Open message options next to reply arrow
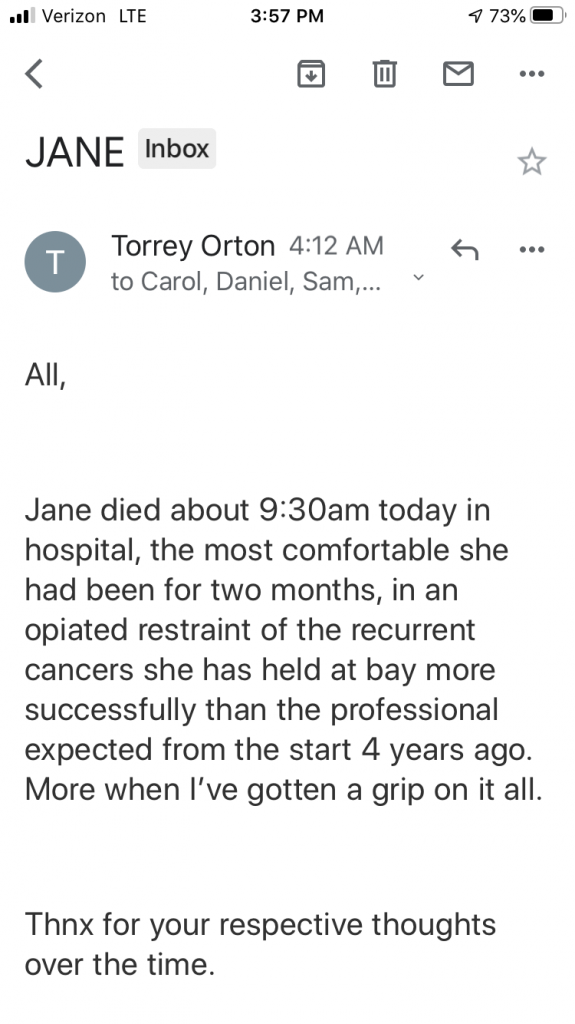The height and width of the screenshot is (1024, 575). tap(531, 249)
